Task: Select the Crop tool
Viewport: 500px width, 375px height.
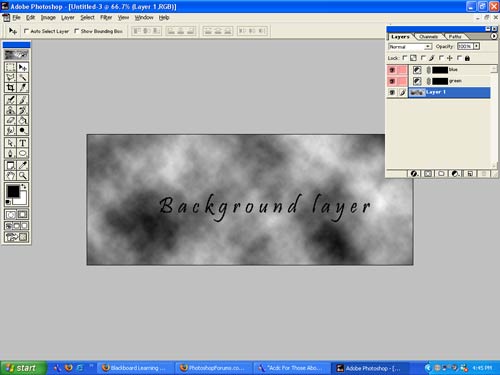Action: coord(10,88)
